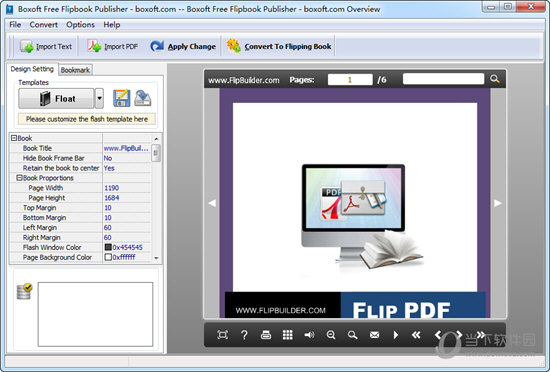The height and width of the screenshot is (372, 550).
Task: Click the Import Text toolbar button
Action: (x=46, y=46)
